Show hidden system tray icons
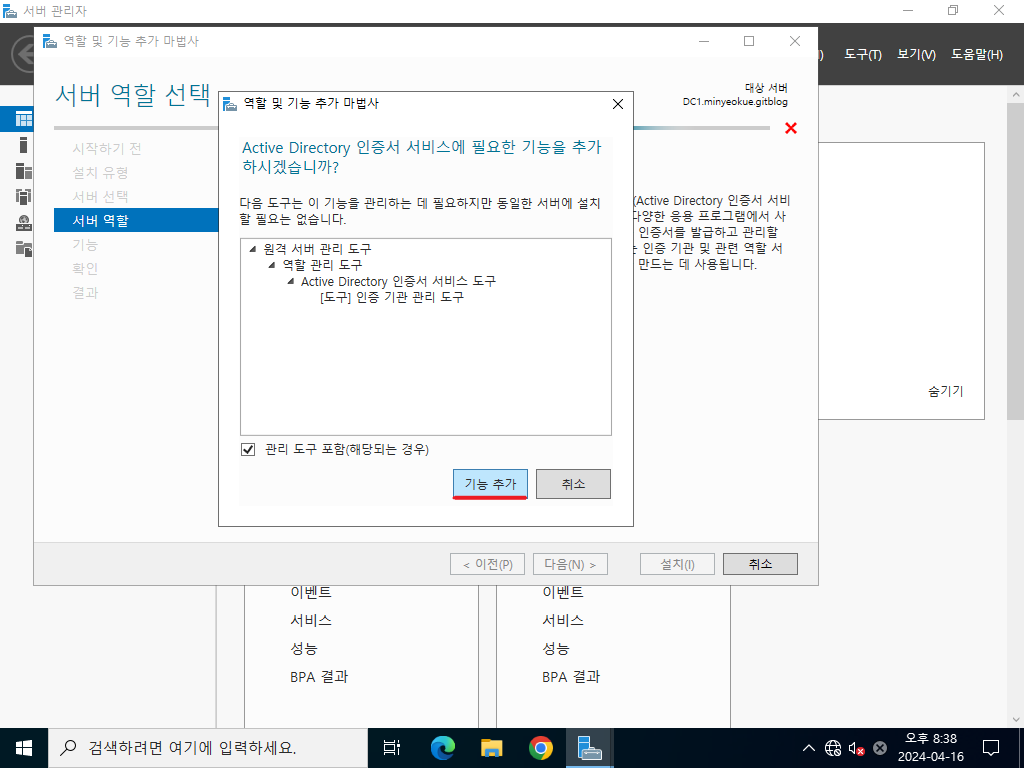The height and width of the screenshot is (768, 1024). (x=808, y=748)
